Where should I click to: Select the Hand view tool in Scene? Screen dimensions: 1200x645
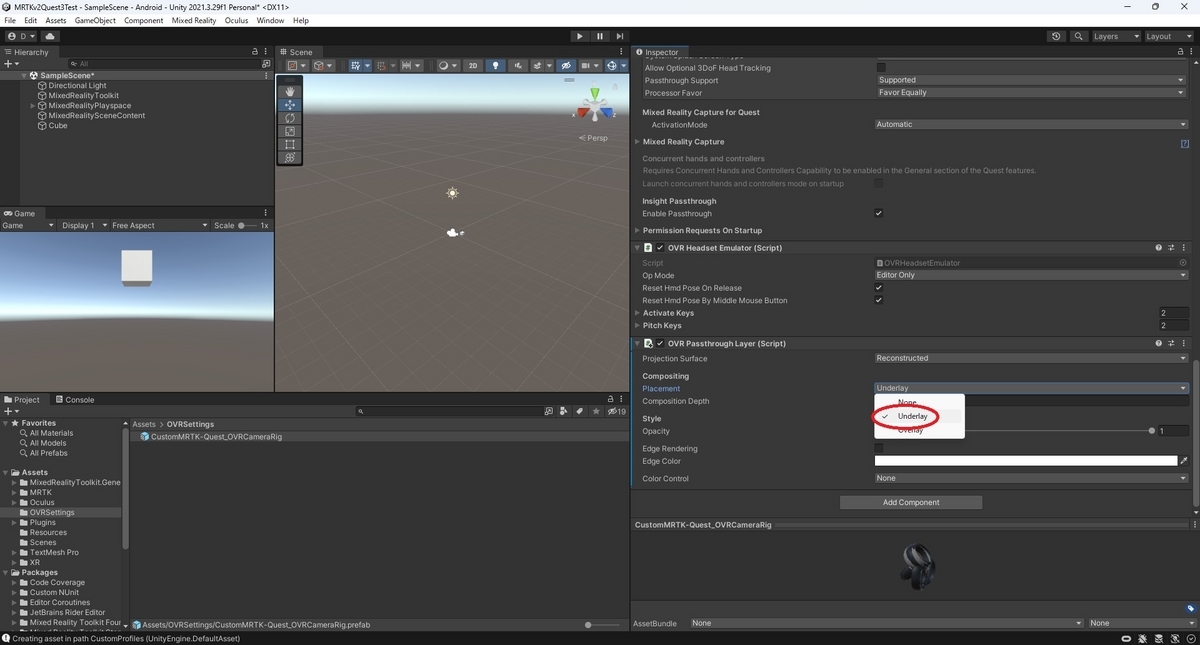coord(290,91)
